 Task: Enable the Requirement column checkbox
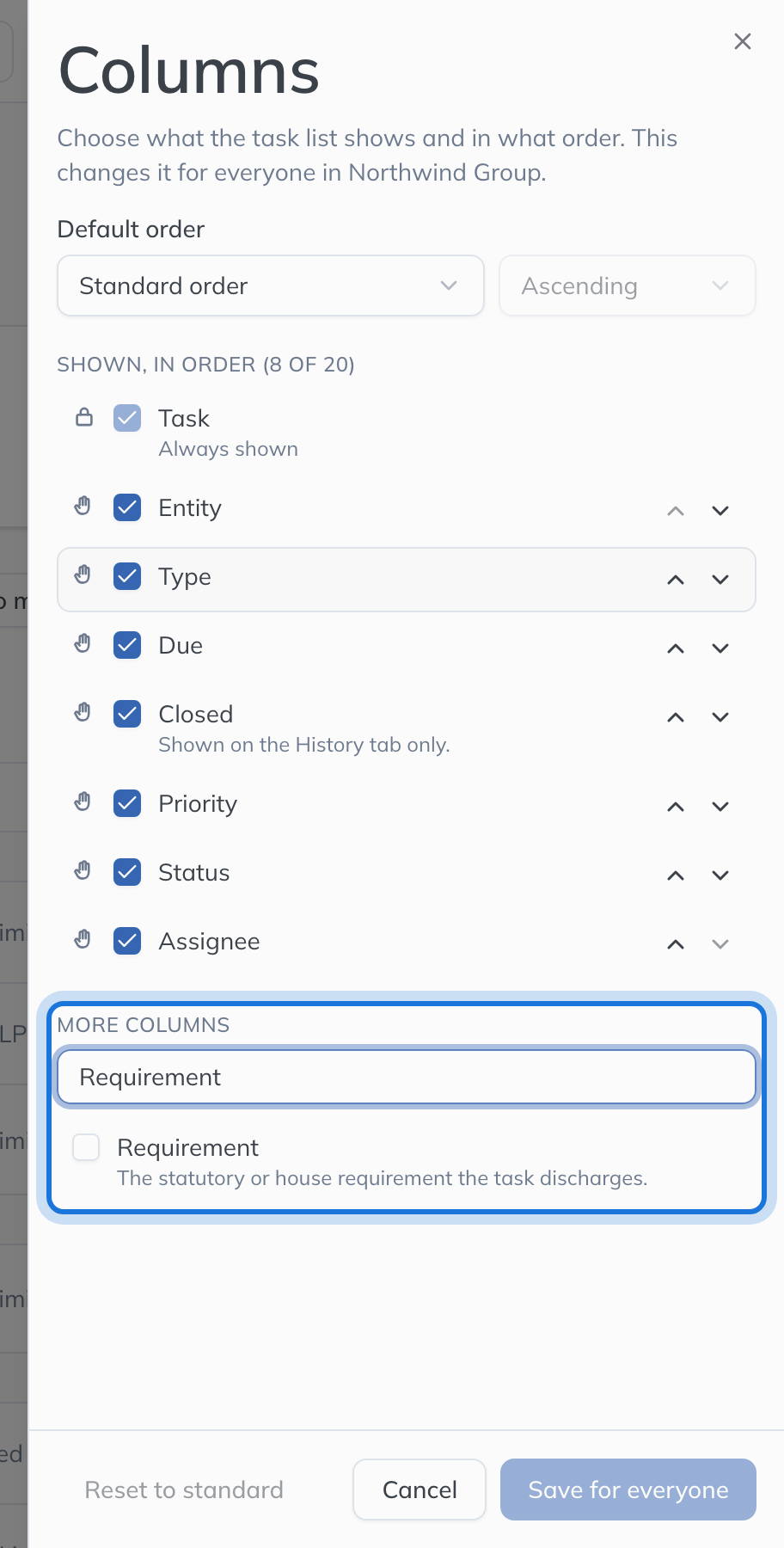(86, 1147)
